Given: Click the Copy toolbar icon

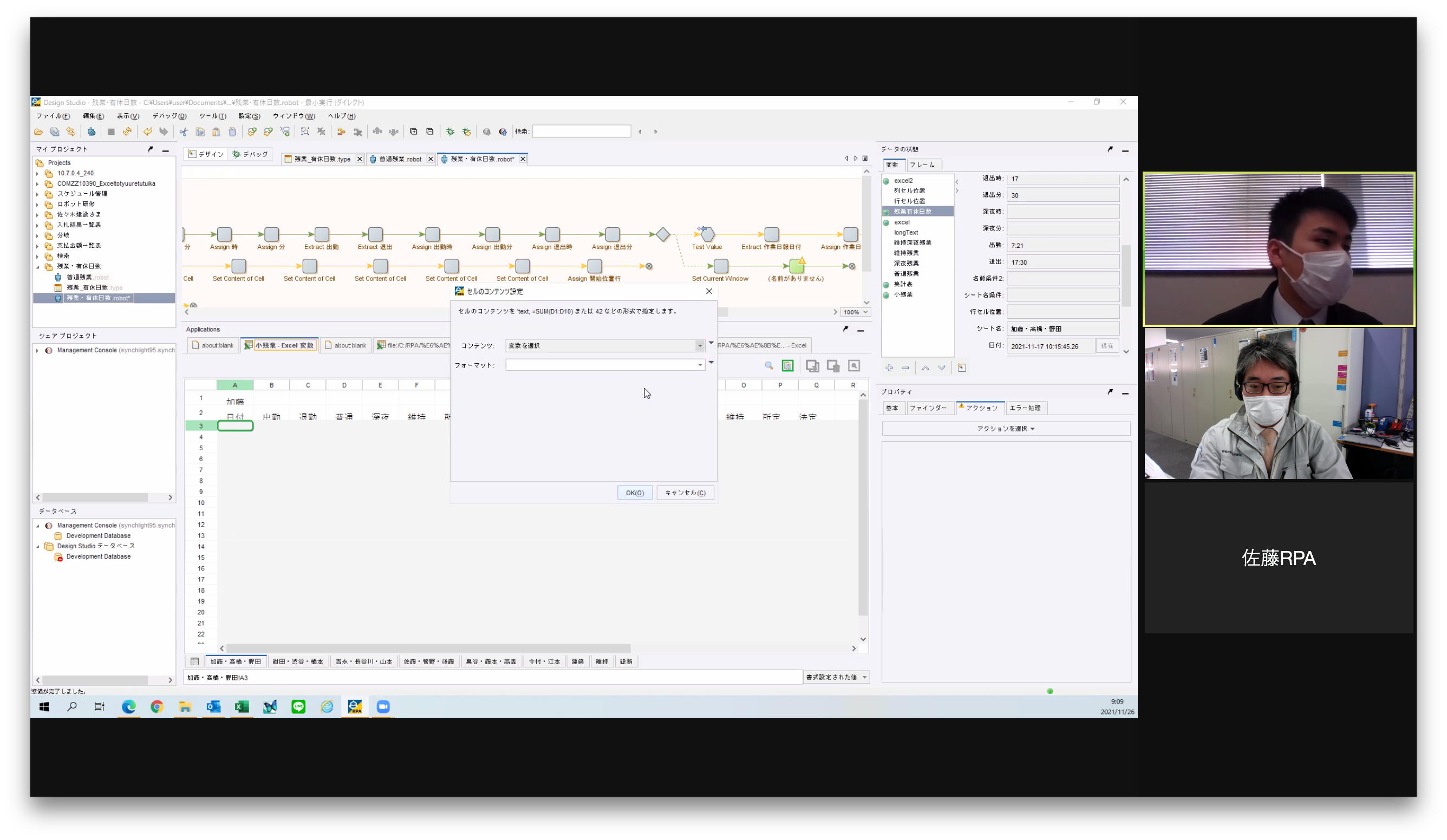Looking at the screenshot, I should [200, 132].
